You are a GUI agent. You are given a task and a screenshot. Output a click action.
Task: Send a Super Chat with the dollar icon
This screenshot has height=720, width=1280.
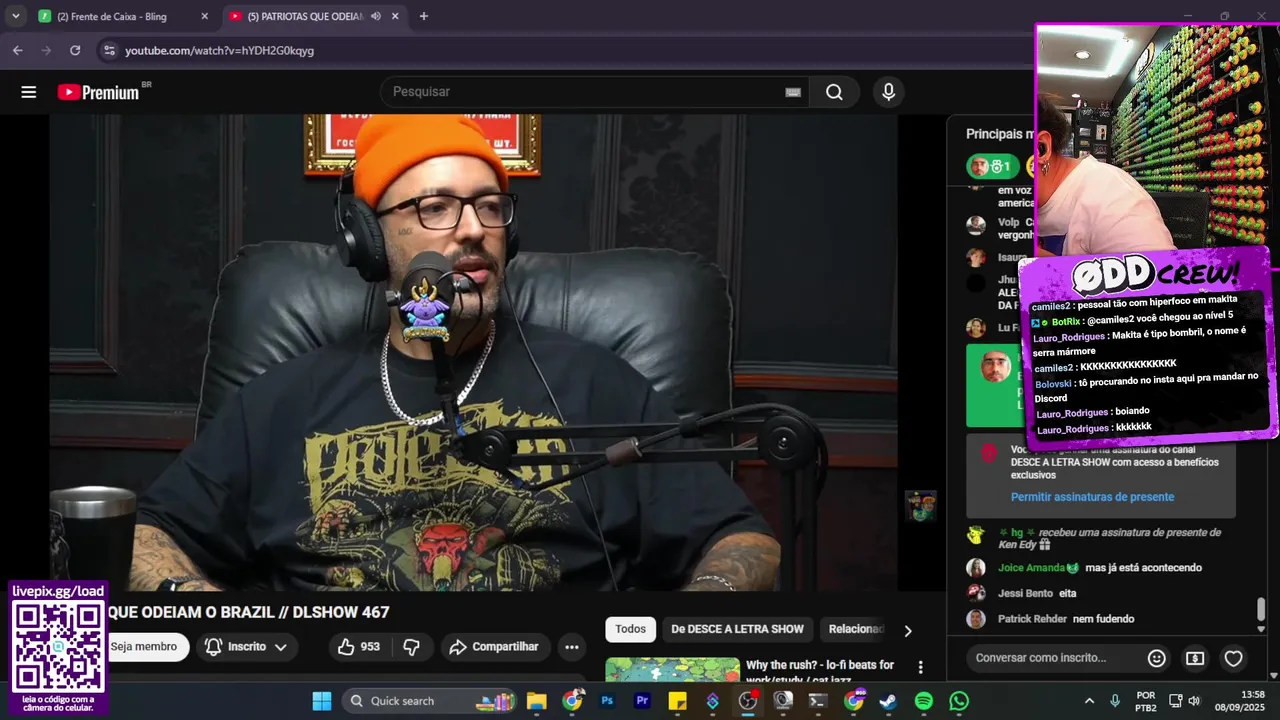tap(1195, 658)
